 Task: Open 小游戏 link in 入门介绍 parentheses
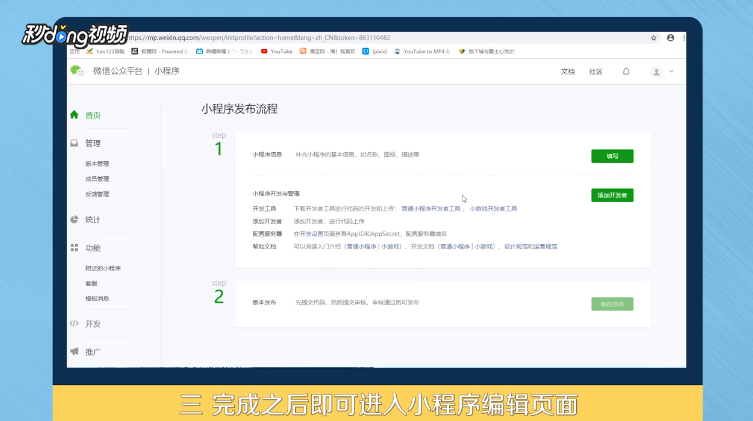390,246
